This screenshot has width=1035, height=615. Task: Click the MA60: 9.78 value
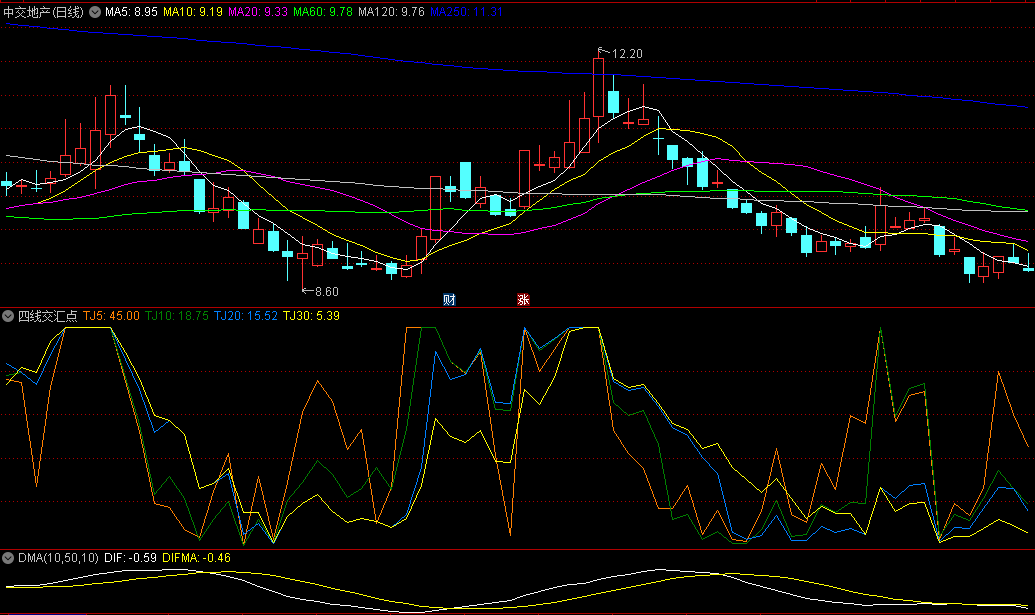pos(323,12)
